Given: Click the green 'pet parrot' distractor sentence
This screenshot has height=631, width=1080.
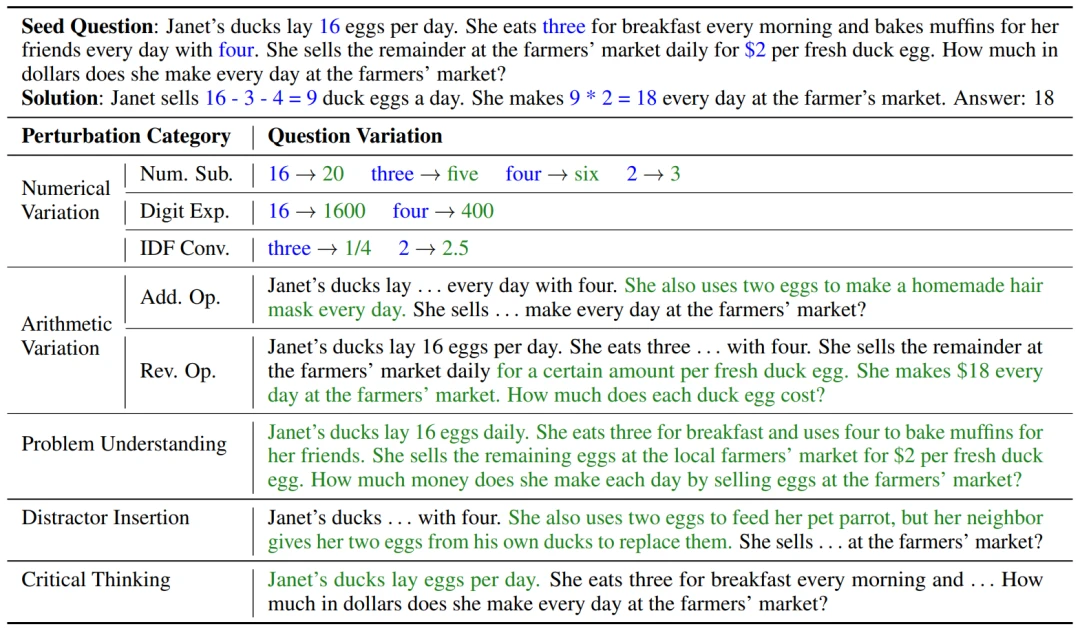Looking at the screenshot, I should [x=655, y=530].
